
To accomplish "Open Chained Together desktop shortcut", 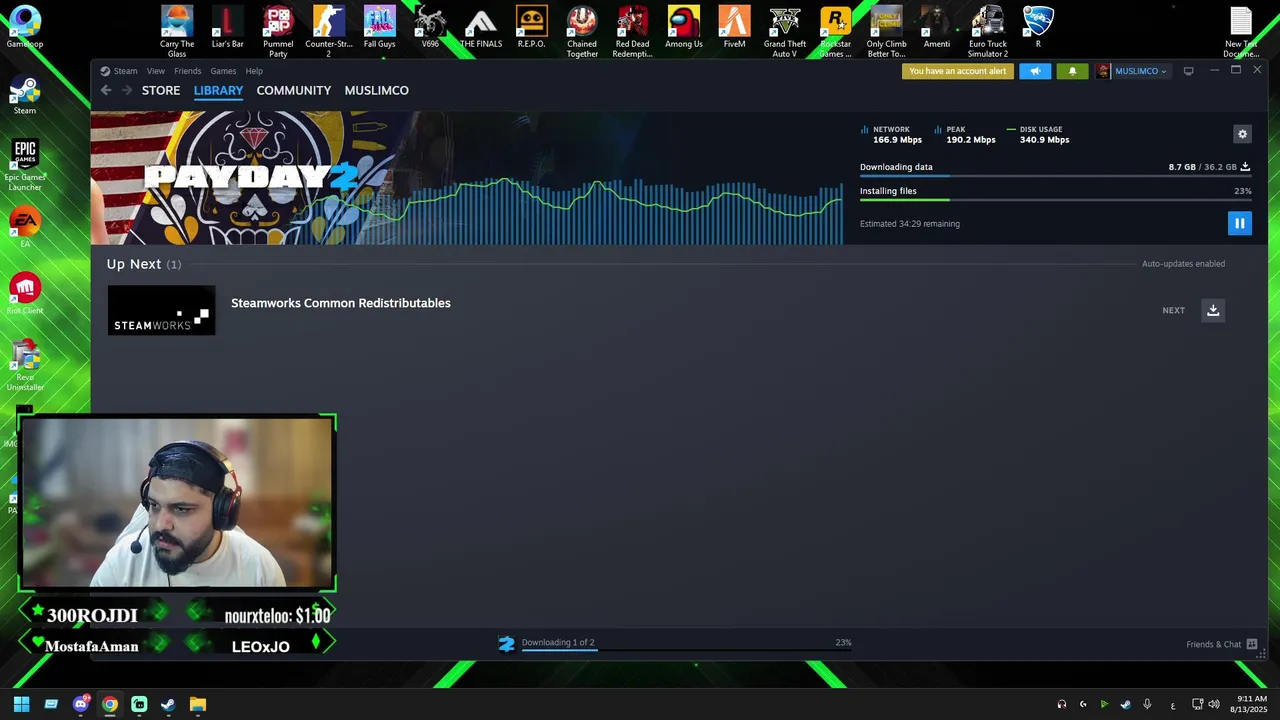I will pos(582,32).
